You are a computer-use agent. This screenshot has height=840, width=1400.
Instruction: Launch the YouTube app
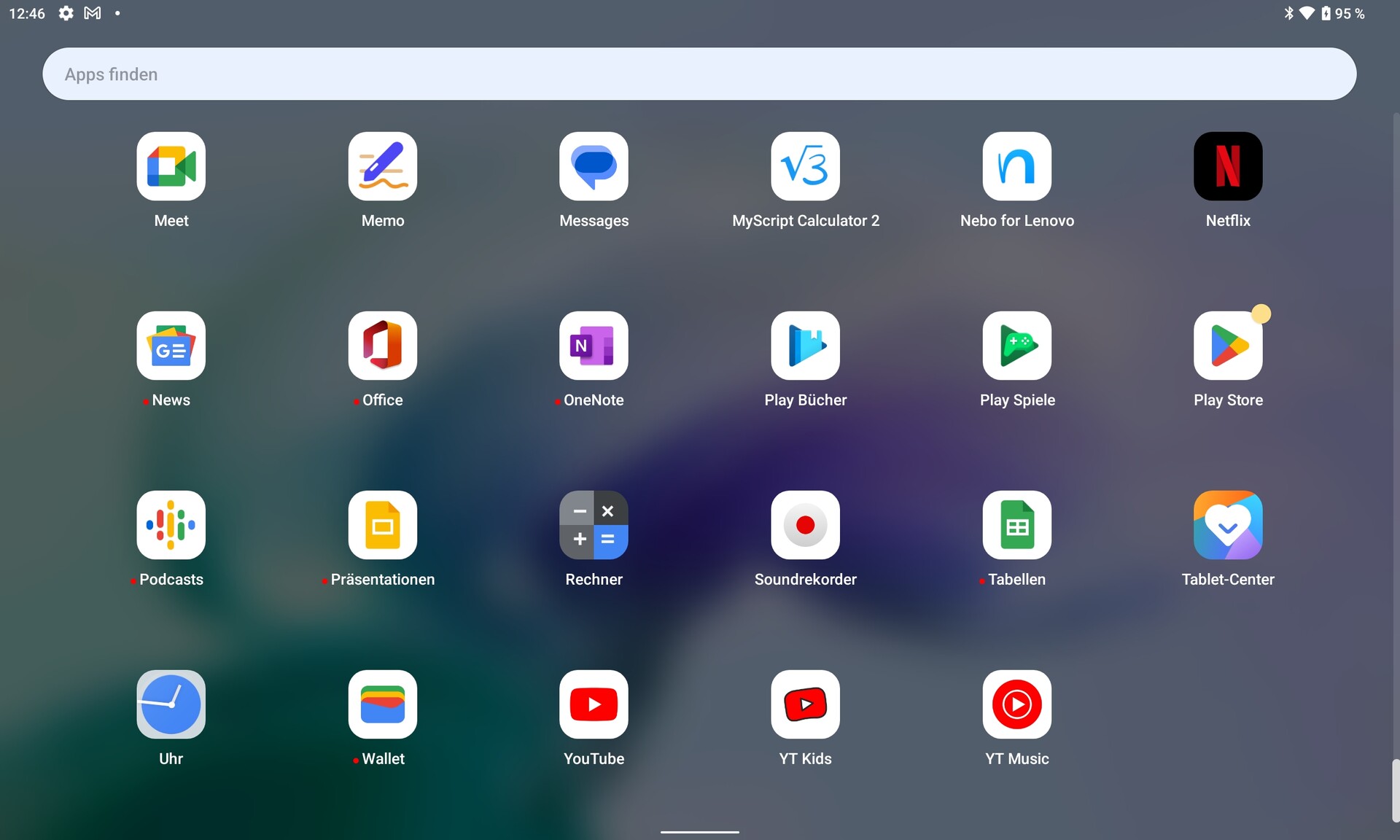(594, 704)
